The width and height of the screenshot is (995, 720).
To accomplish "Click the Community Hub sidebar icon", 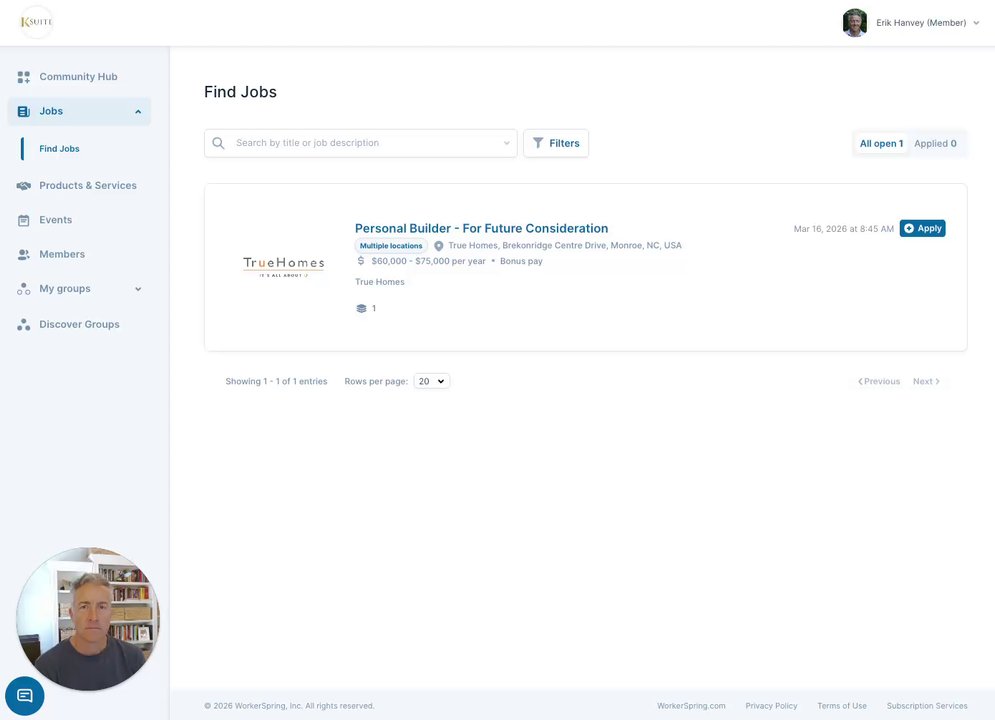I will pos(24,77).
